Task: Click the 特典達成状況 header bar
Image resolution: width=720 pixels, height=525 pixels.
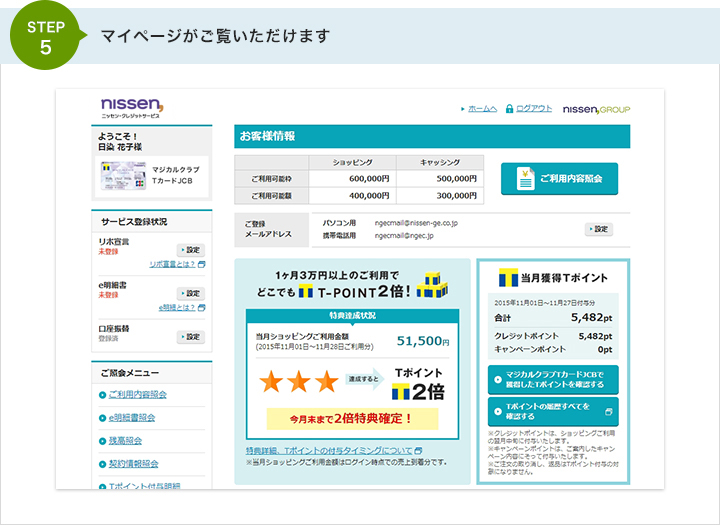Action: click(353, 316)
